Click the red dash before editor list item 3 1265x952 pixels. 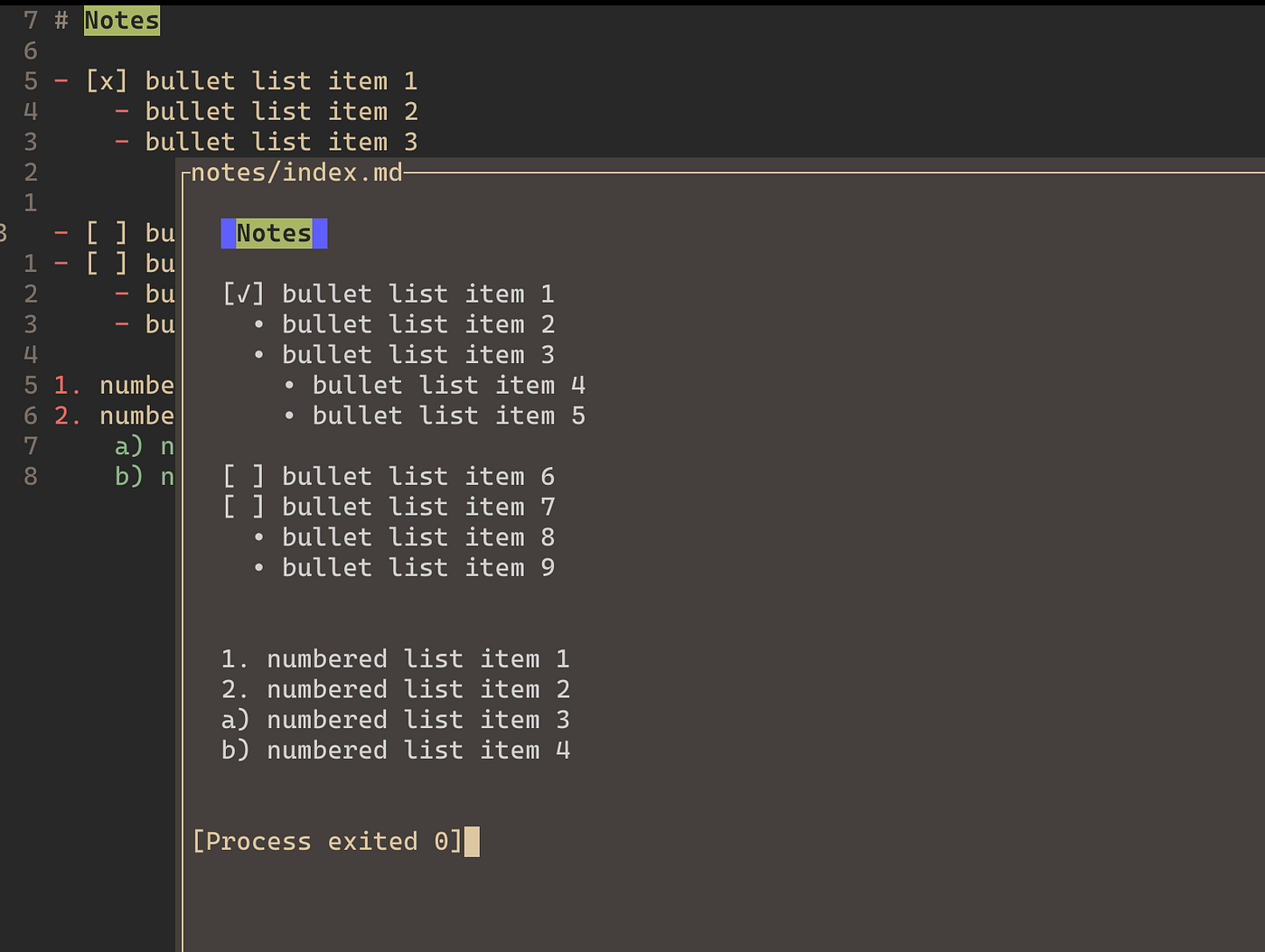click(x=122, y=142)
